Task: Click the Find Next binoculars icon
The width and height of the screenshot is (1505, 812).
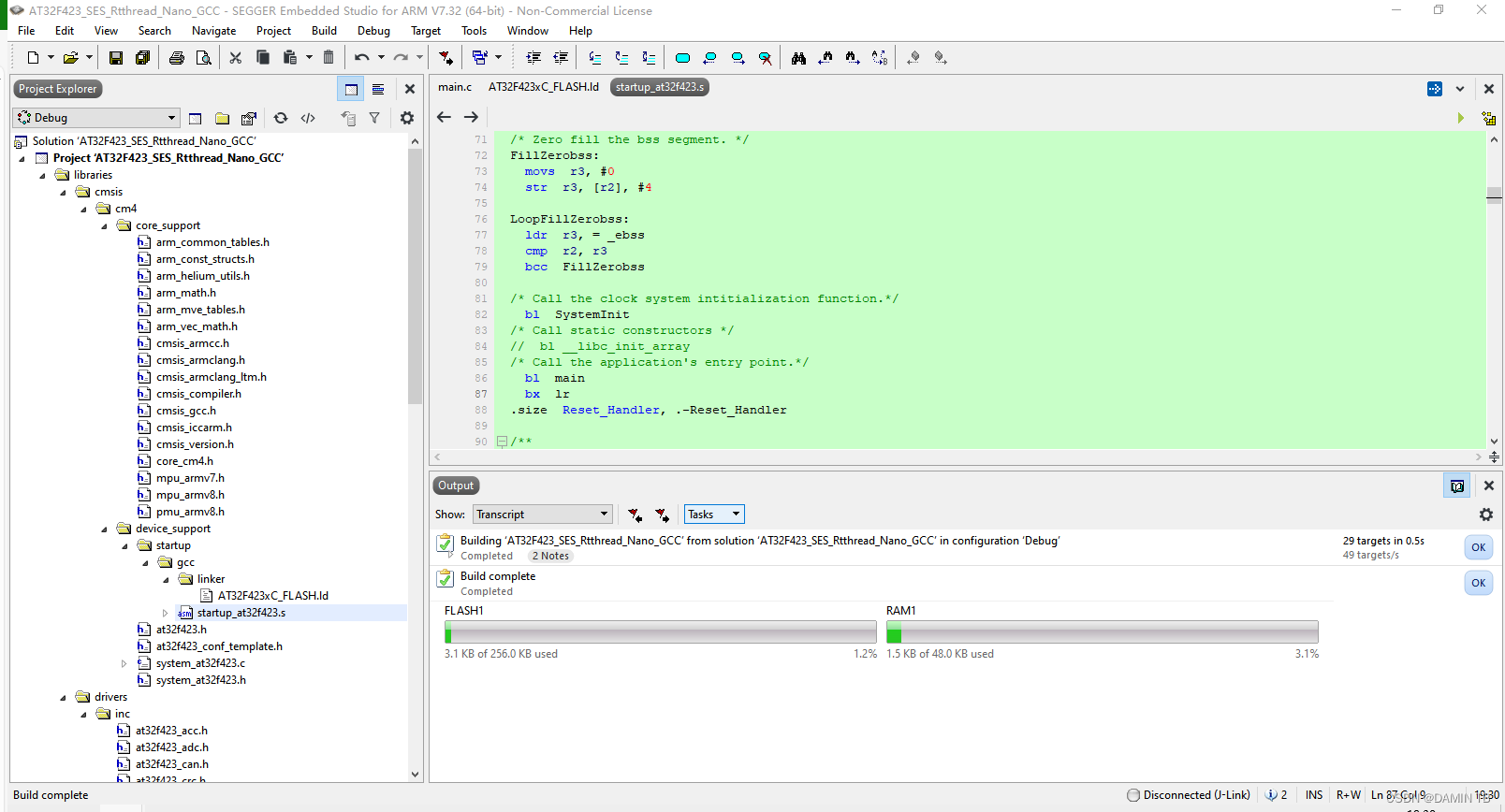Action: (853, 58)
